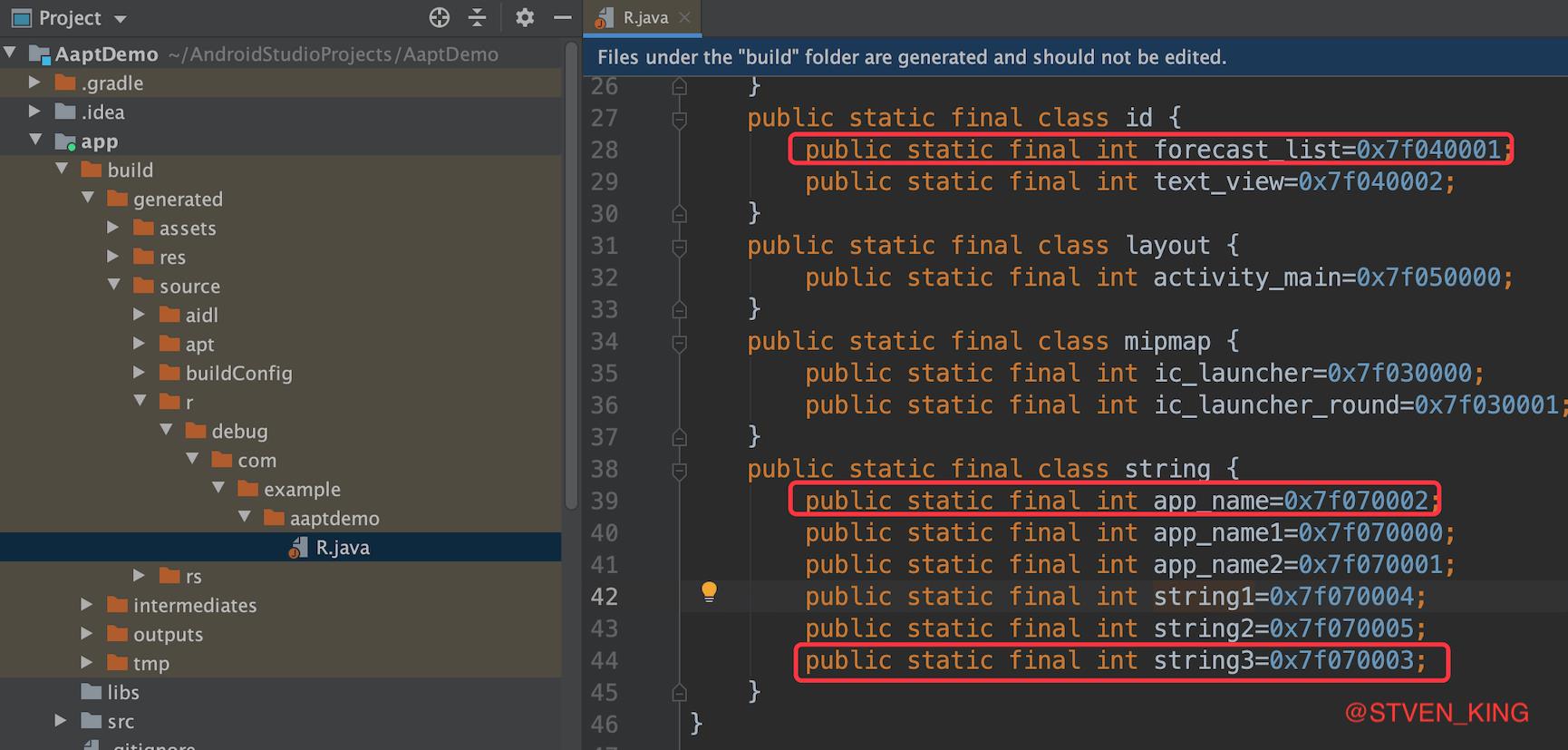The width and height of the screenshot is (1568, 750).
Task: Fold class layout using gutter marker line 31
Action: click(x=679, y=247)
